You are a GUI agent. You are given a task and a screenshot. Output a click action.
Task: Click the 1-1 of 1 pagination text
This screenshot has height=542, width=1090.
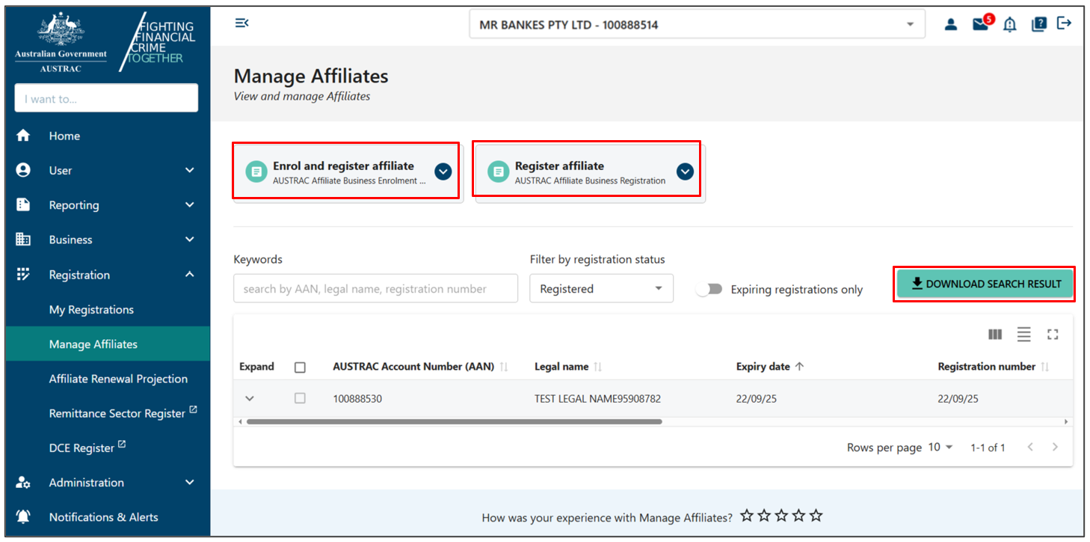(988, 447)
